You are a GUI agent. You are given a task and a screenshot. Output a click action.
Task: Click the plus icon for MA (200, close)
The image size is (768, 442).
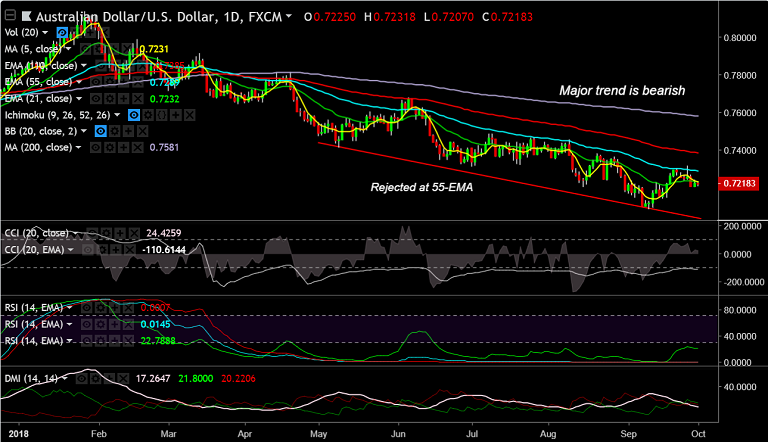point(124,147)
